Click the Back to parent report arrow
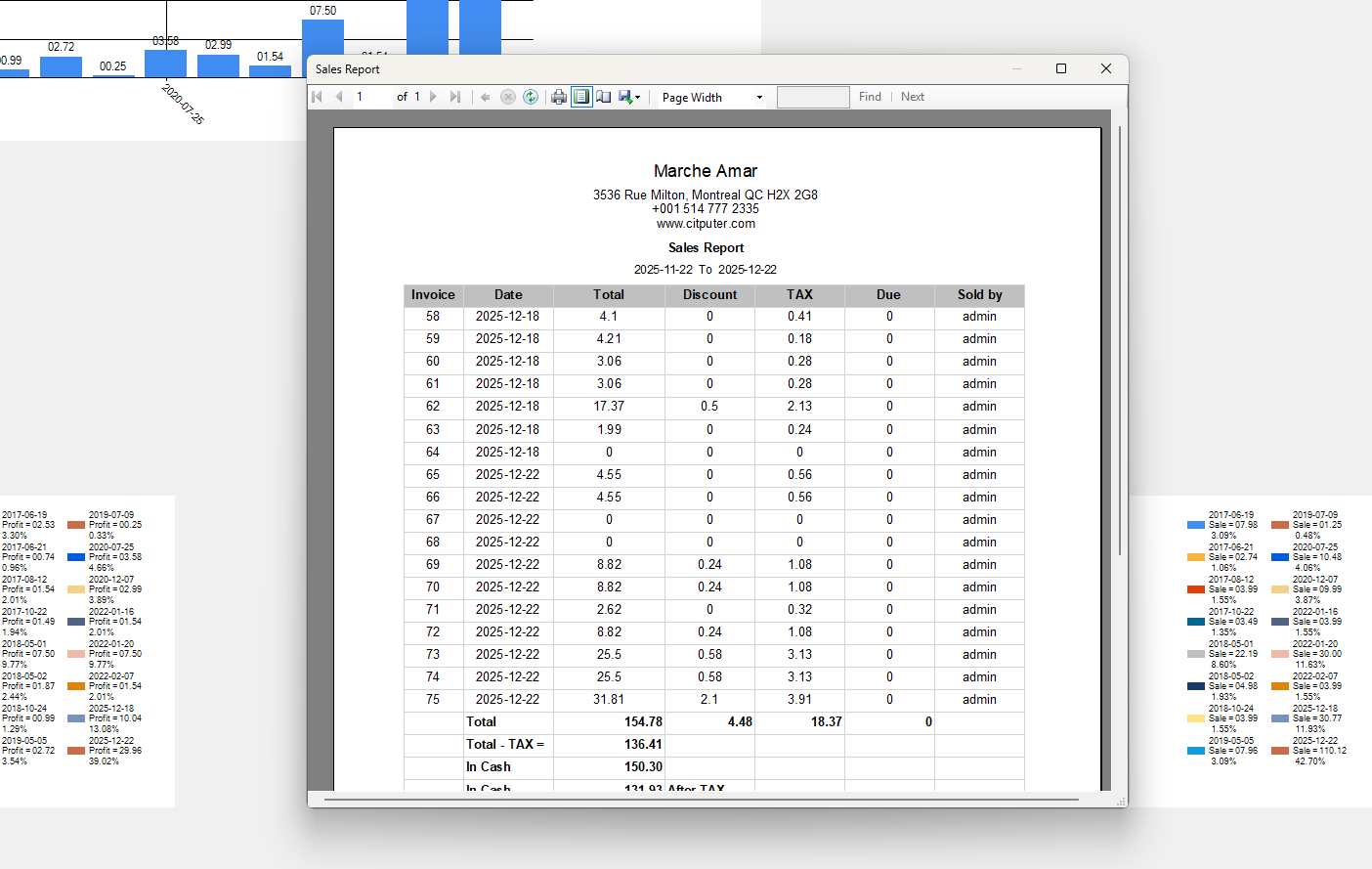 click(486, 97)
